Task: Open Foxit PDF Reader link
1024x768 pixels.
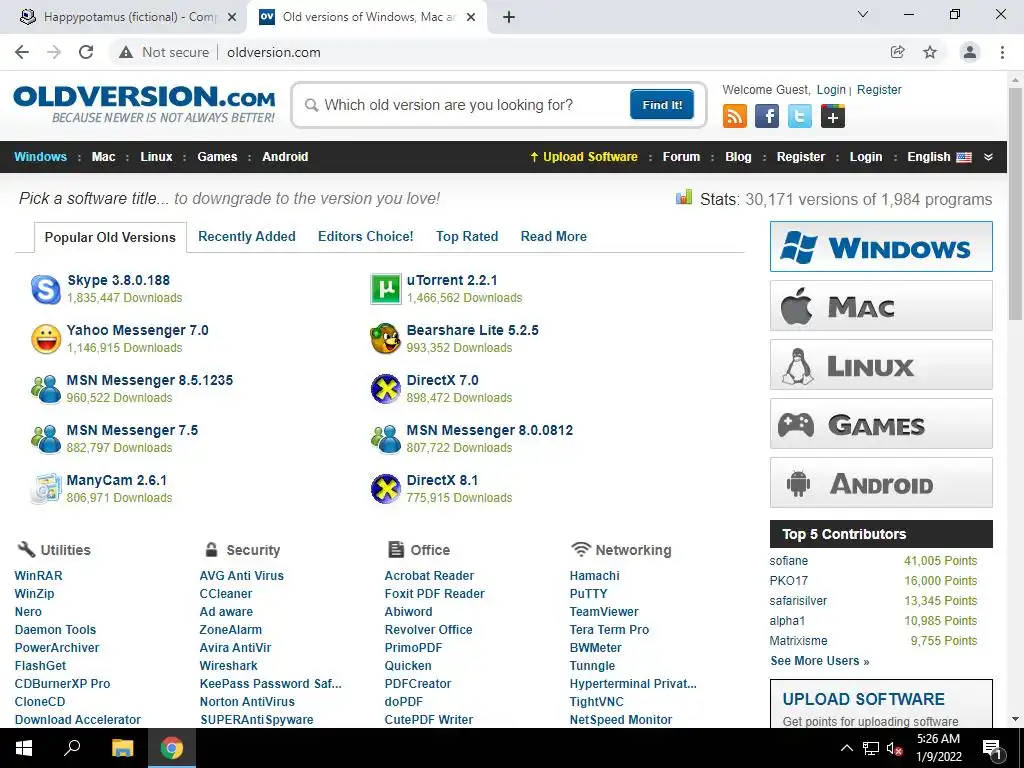Action: click(x=434, y=594)
